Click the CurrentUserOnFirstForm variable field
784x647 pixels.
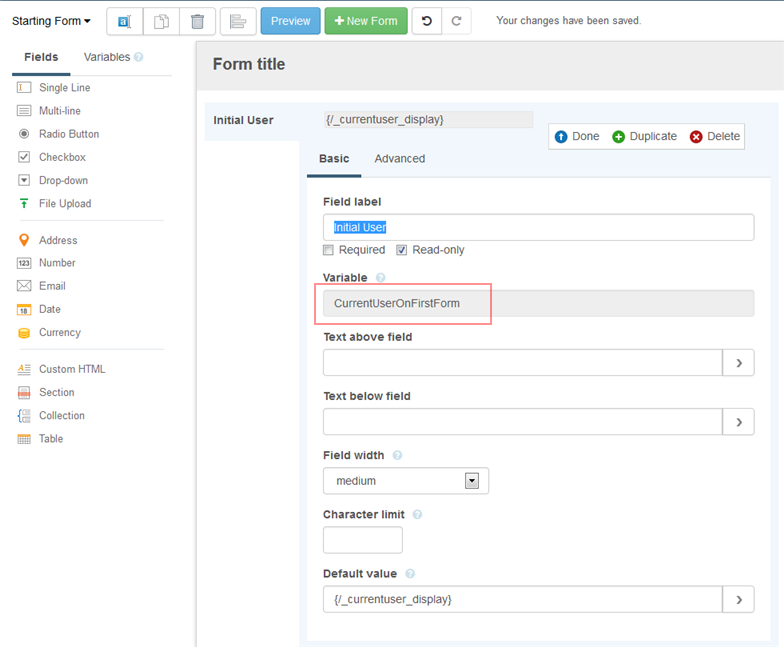pyautogui.click(x=538, y=304)
